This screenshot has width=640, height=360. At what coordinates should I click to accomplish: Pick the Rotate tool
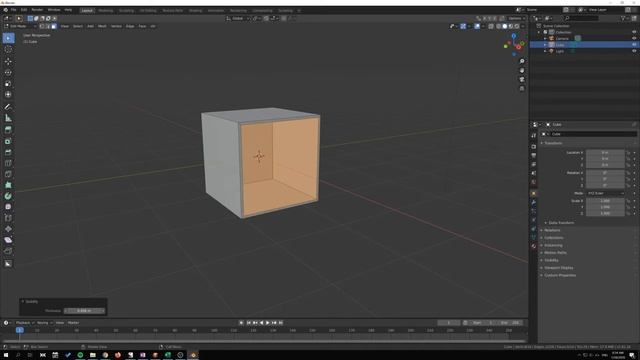[x=8, y=73]
